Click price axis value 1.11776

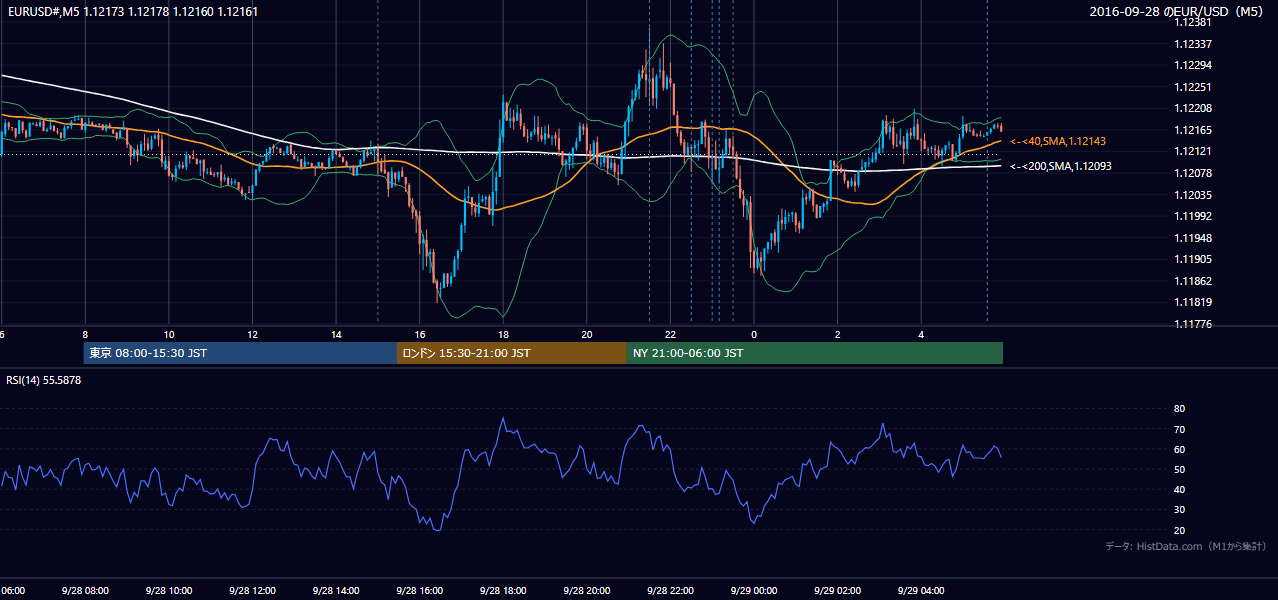coord(1192,324)
